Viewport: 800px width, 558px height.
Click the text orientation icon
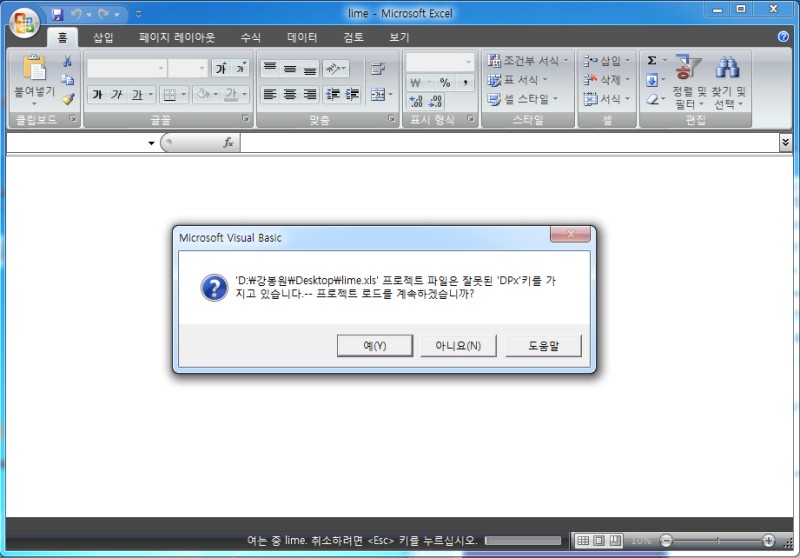pos(333,68)
